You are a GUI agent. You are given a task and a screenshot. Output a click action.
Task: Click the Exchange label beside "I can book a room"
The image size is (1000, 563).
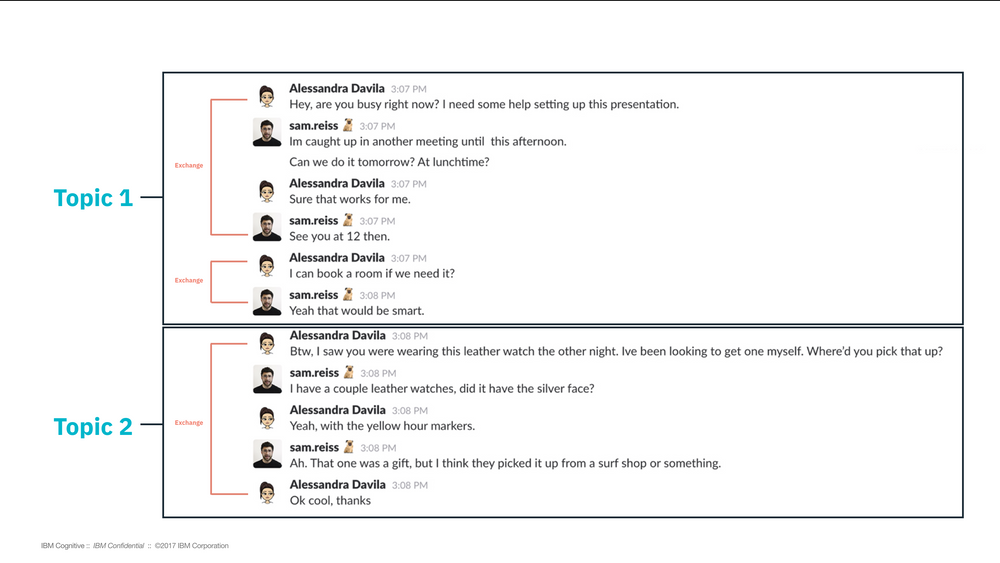[x=189, y=281]
